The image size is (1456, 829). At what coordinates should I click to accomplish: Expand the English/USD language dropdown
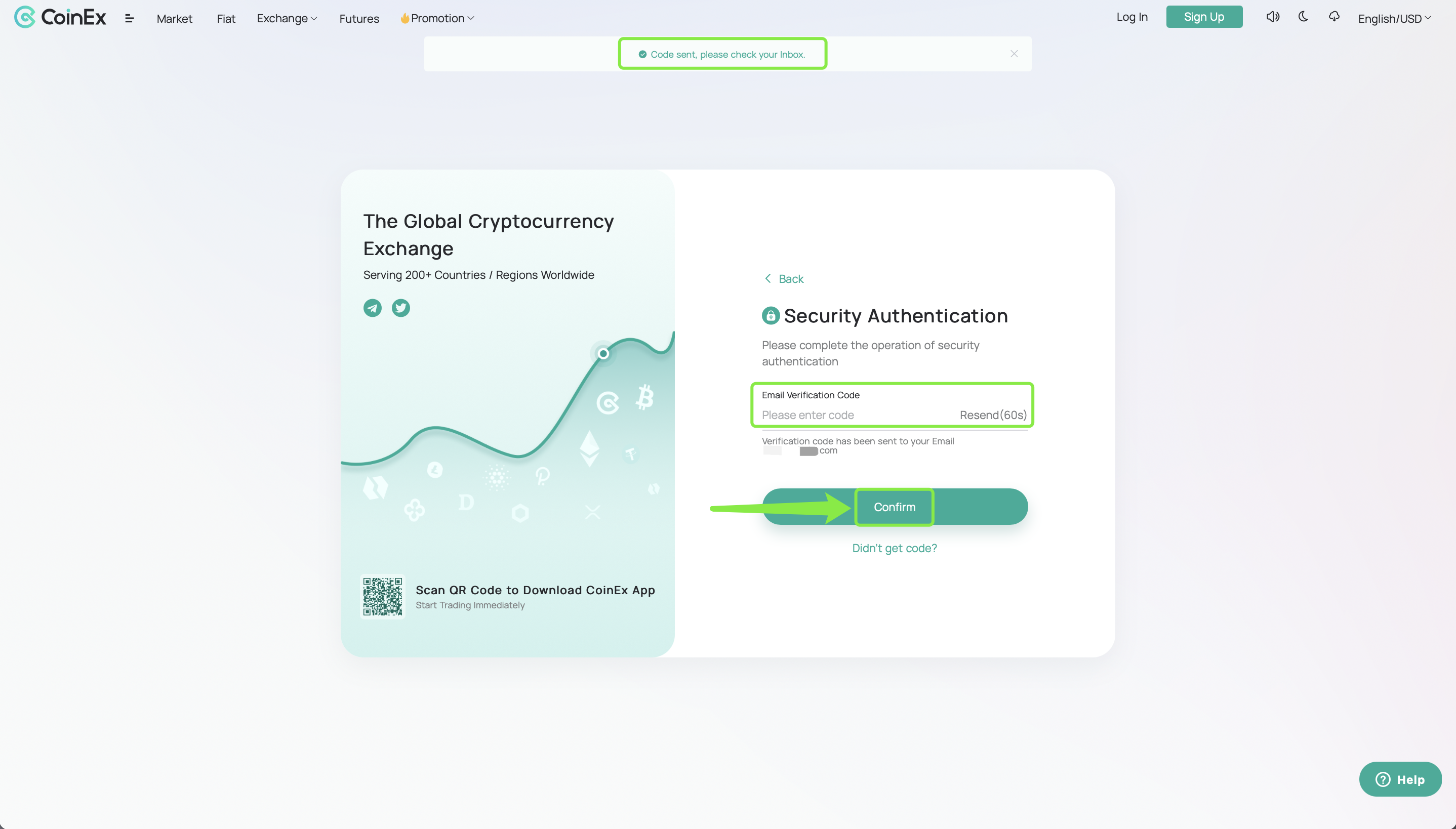pyautogui.click(x=1394, y=18)
